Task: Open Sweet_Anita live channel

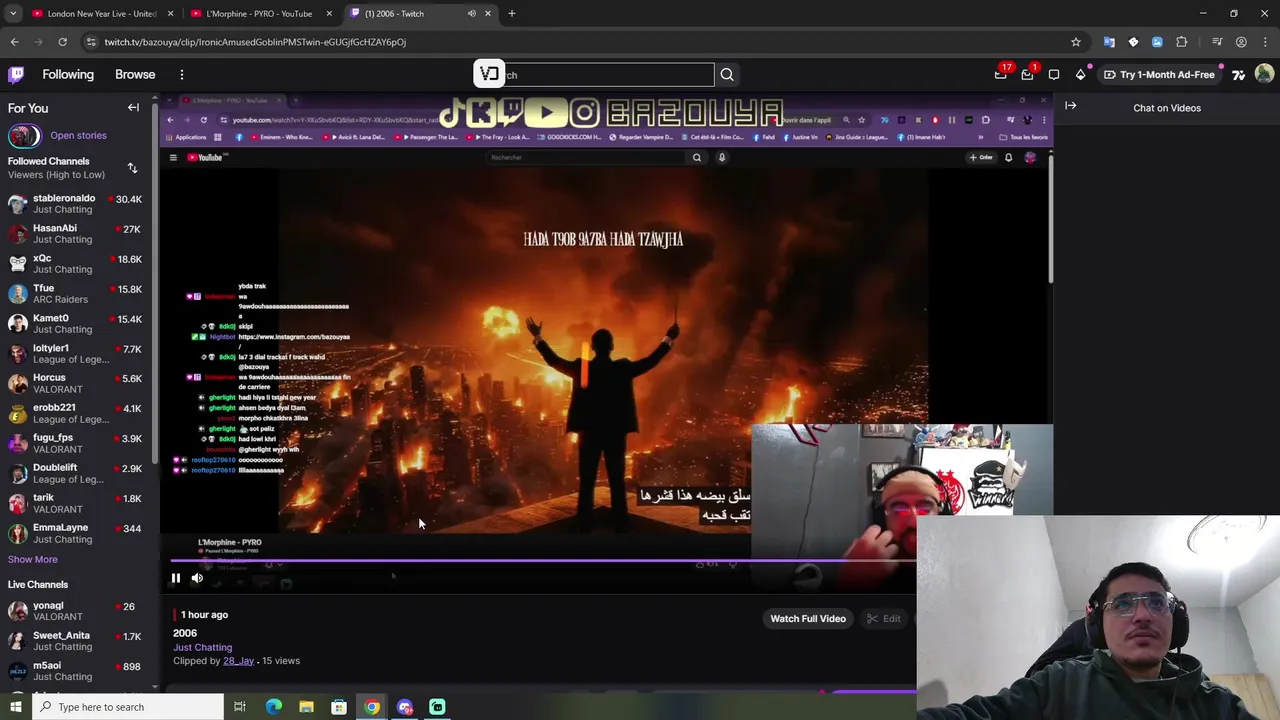Action: click(76, 642)
